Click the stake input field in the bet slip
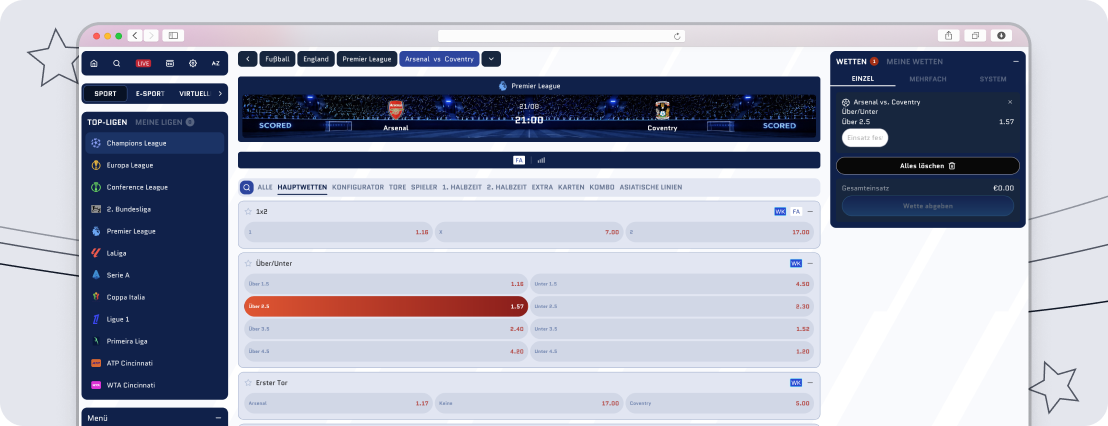Viewport: 1108px width, 426px height. point(865,138)
